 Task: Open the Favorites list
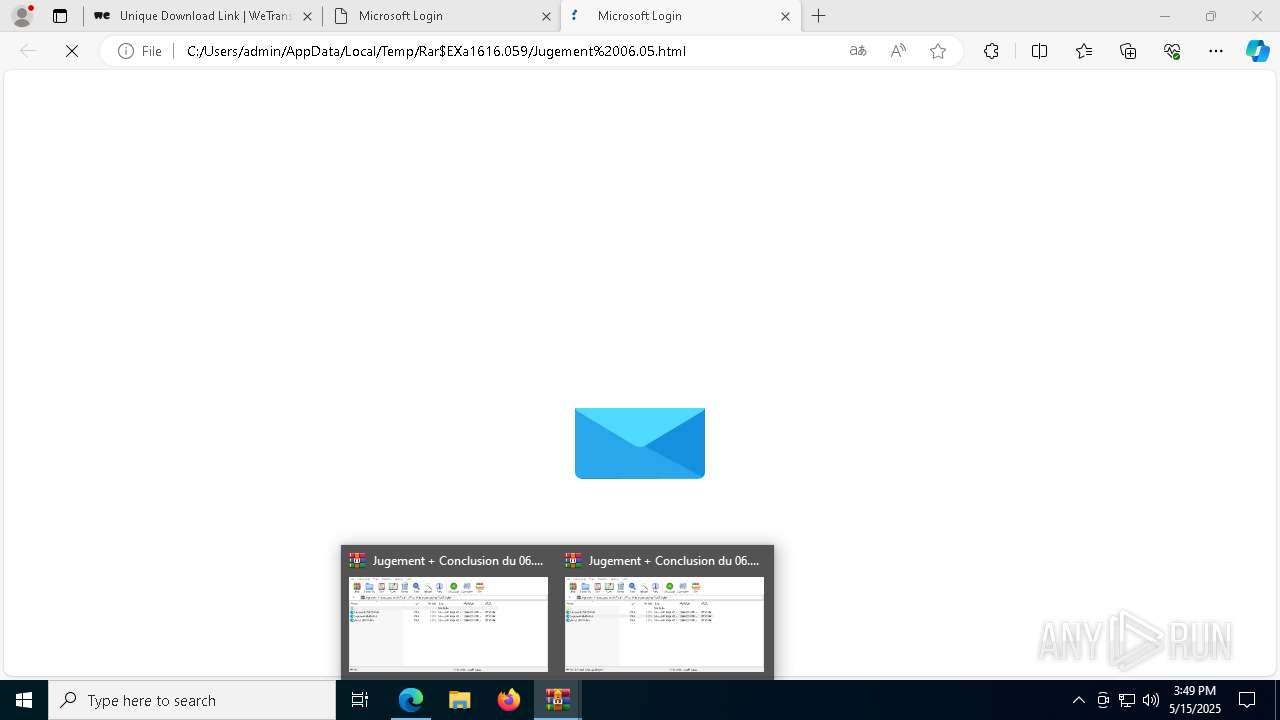1084,51
